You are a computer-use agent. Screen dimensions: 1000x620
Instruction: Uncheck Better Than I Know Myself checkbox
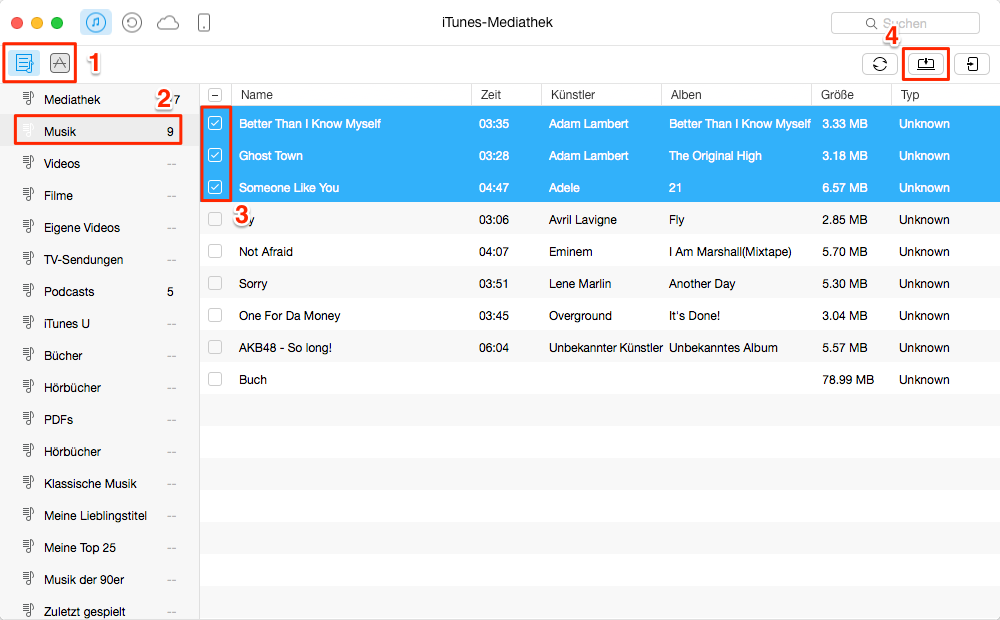(x=215, y=123)
